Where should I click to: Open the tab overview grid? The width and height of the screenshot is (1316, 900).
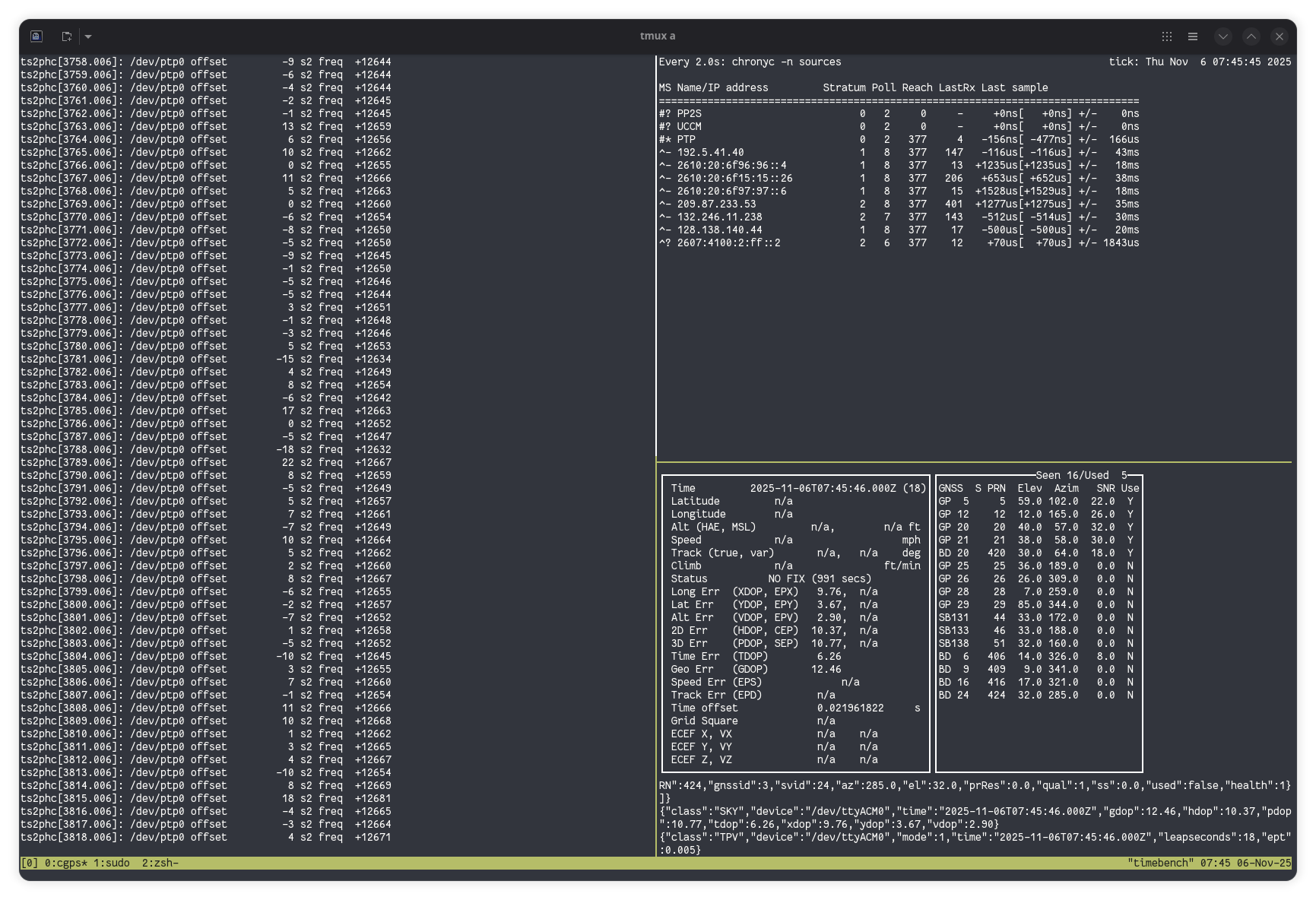point(1167,36)
